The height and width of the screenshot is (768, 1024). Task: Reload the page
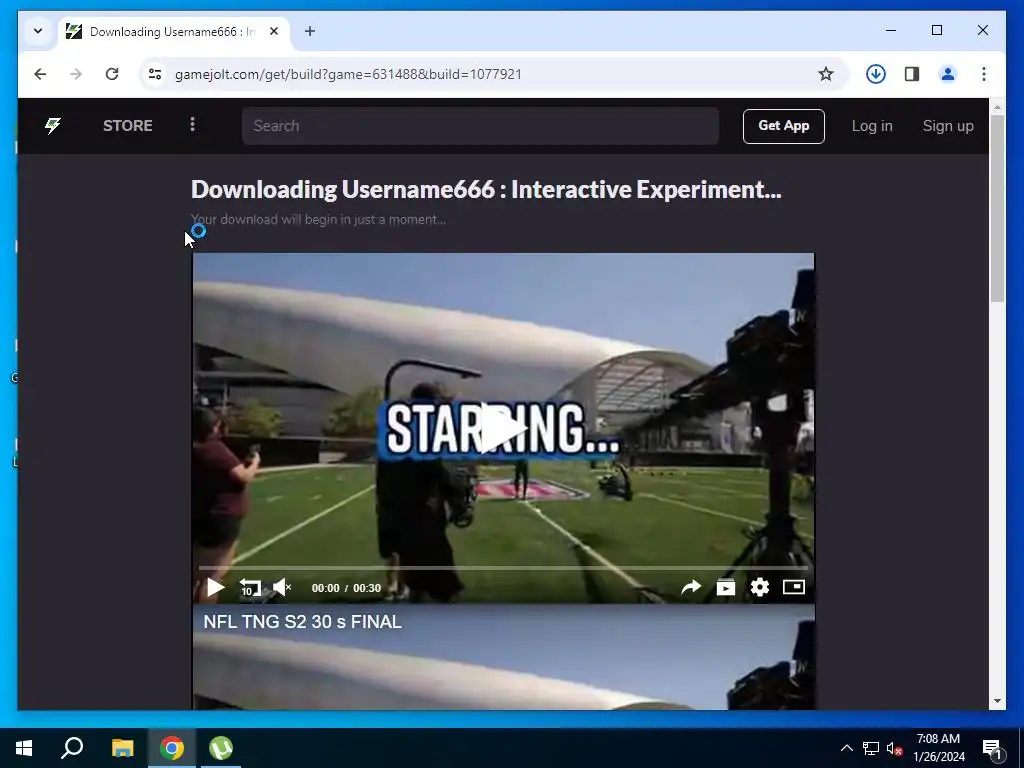click(x=112, y=74)
